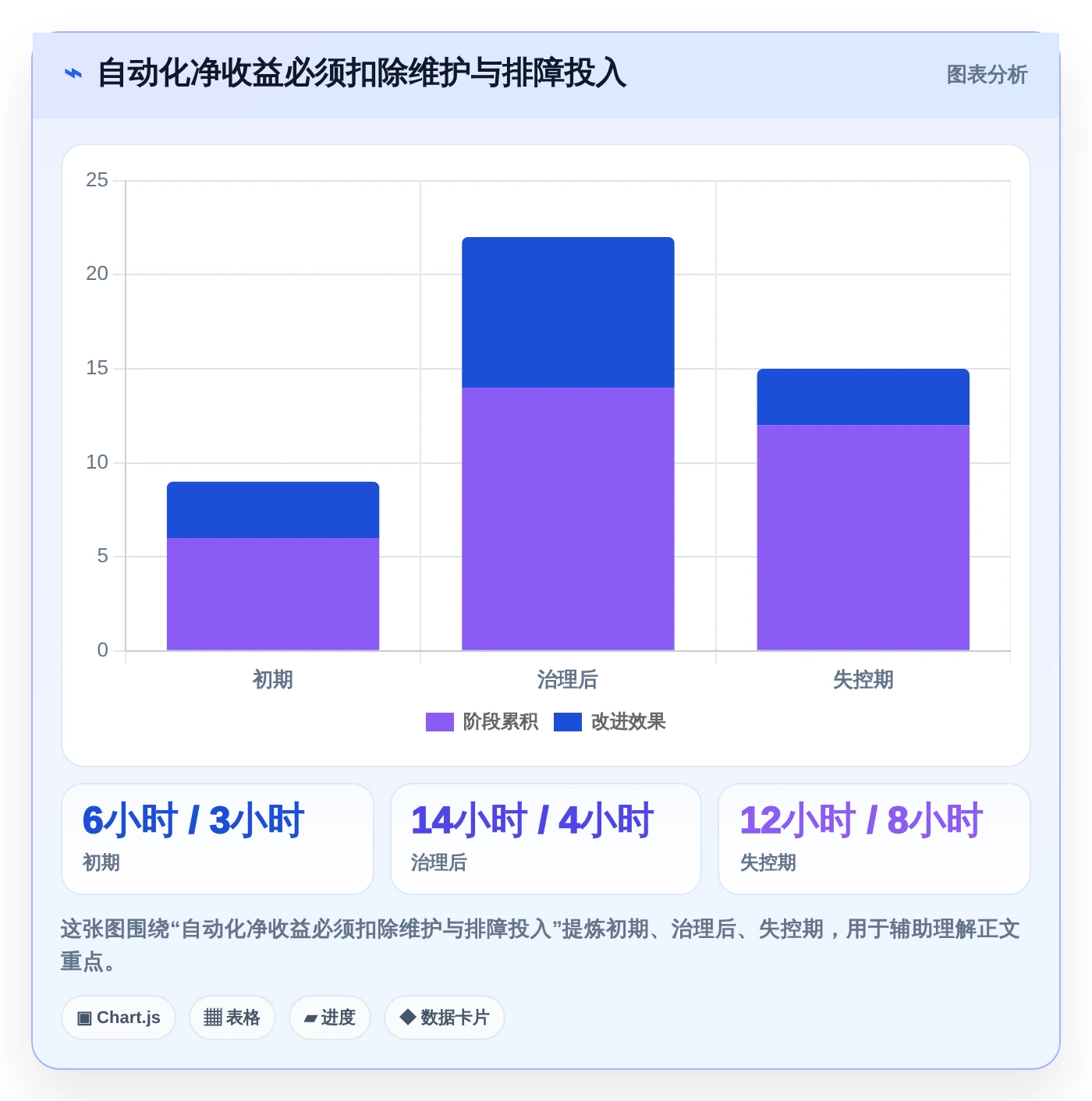Viewport: 1092px width, 1101px height.
Task: Click the title 自动化净收益必须扣除维护与排障投入
Action: 362,73
